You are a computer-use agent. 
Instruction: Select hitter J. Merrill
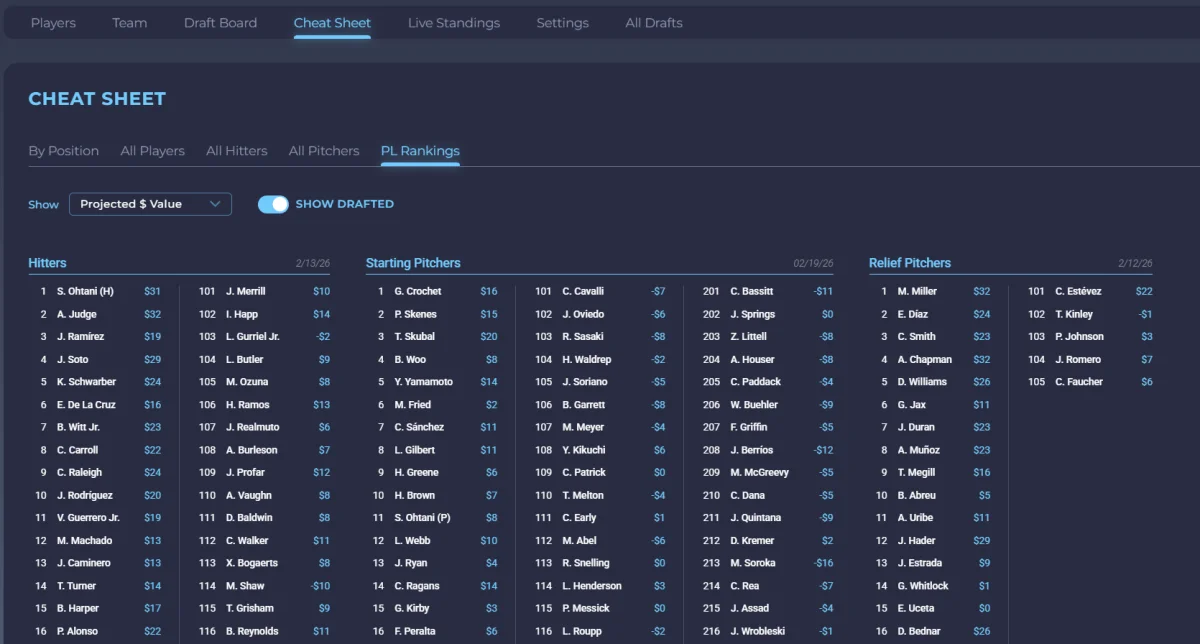[x=246, y=291]
